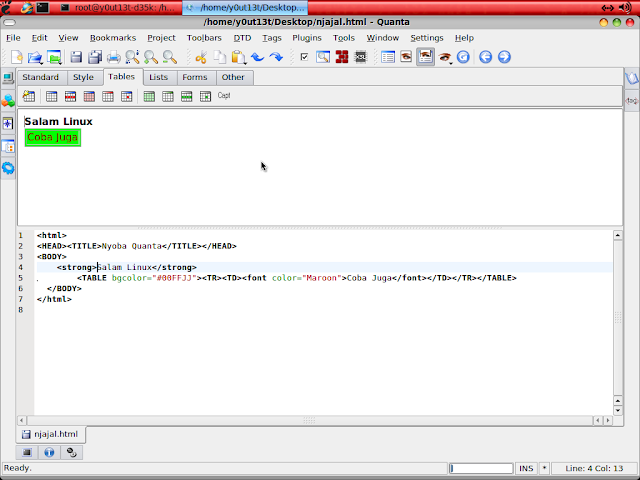
Task: Toggle INS insert mode in status bar
Action: click(526, 468)
